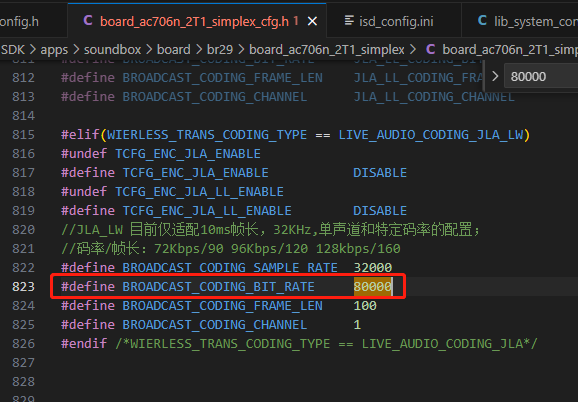Click the highlighted 80000 bit rate value

pos(372,287)
